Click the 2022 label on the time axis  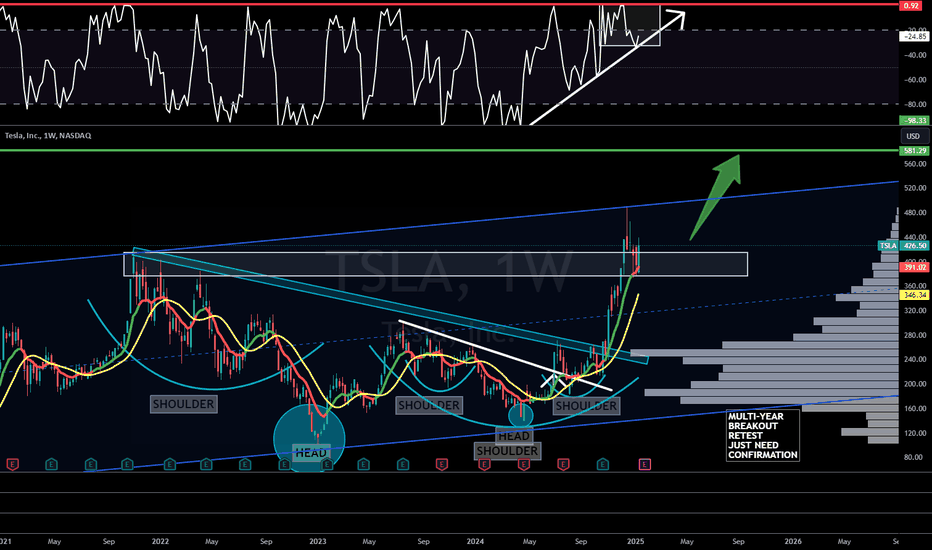pyautogui.click(x=160, y=541)
